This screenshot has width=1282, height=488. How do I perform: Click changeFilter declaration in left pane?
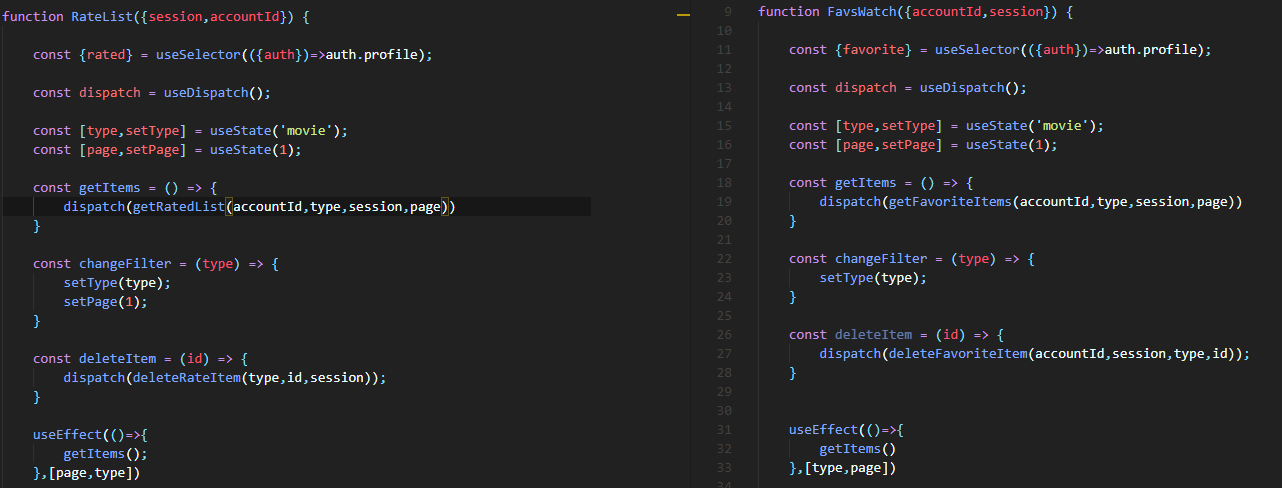[x=125, y=264]
